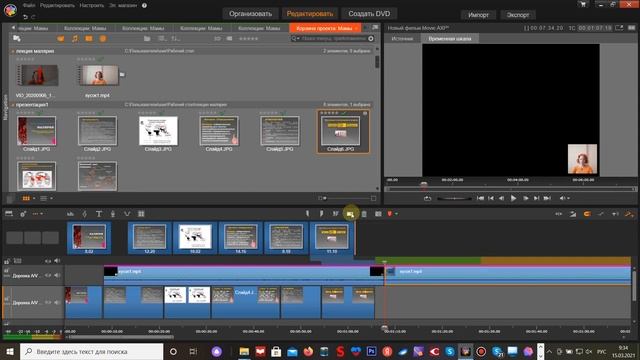Open thumbnails view options arrow

(34, 198)
